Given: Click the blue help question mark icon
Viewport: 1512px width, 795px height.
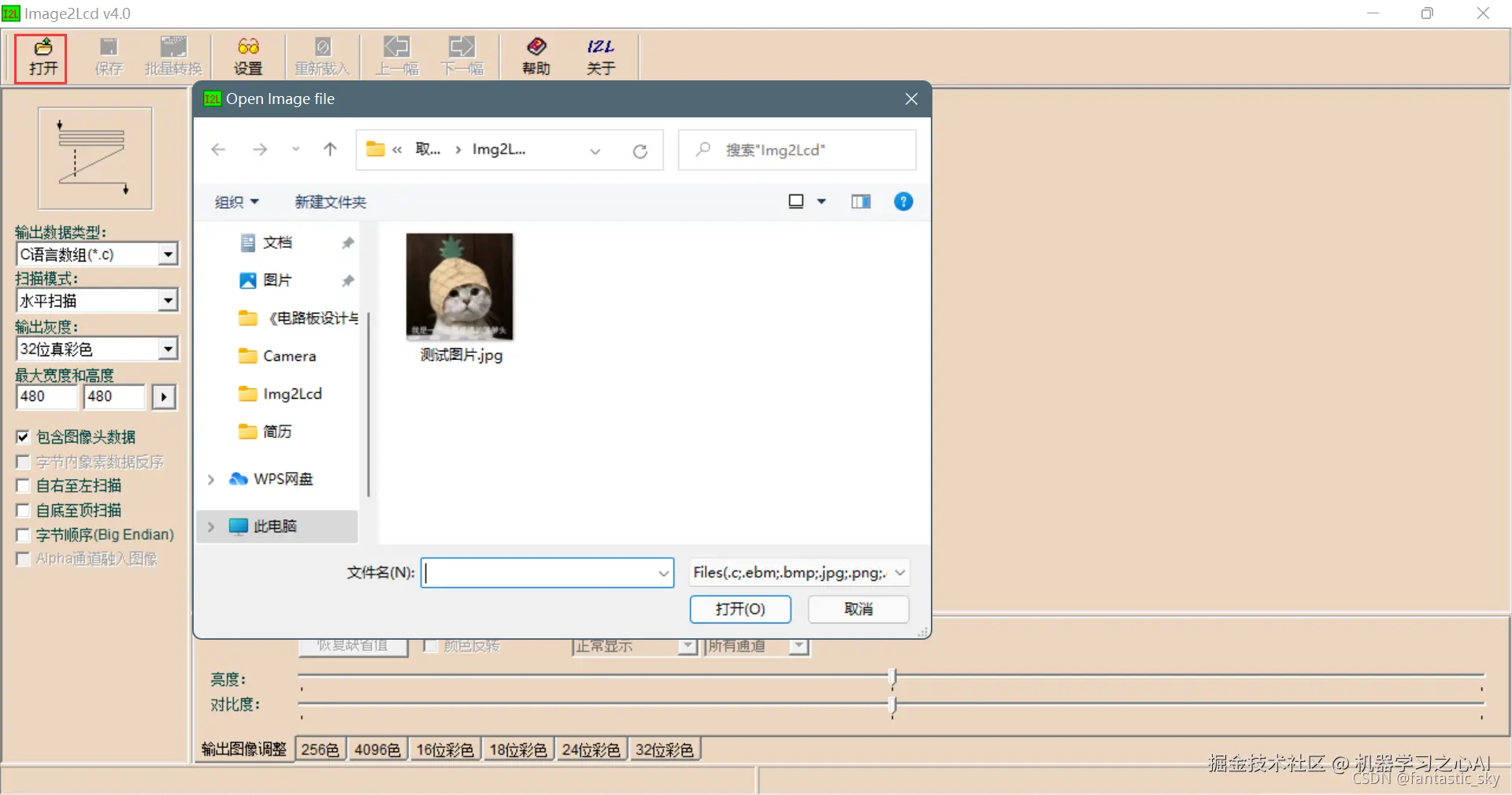Looking at the screenshot, I should [903, 202].
